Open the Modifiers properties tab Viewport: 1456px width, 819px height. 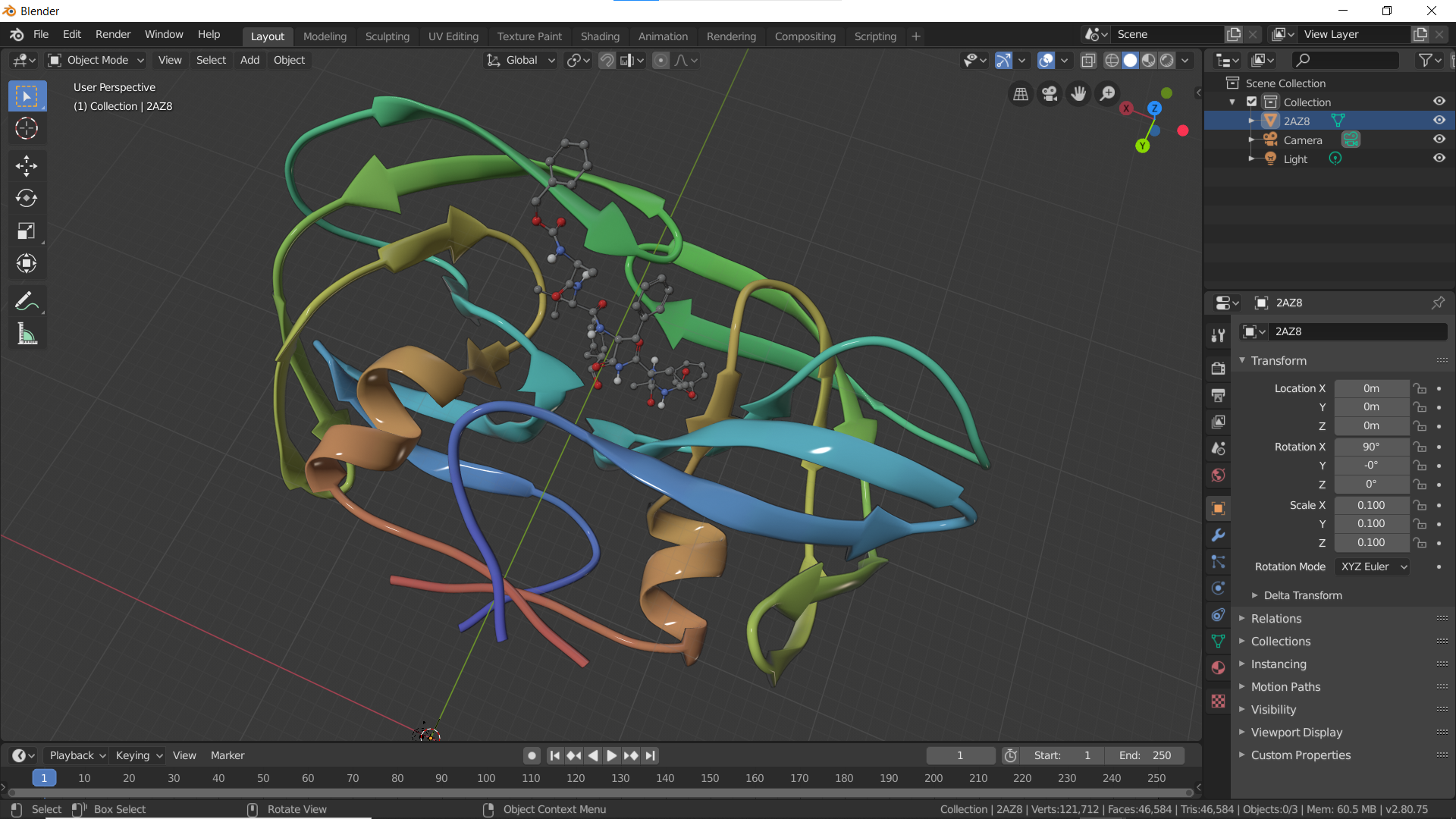(1218, 535)
